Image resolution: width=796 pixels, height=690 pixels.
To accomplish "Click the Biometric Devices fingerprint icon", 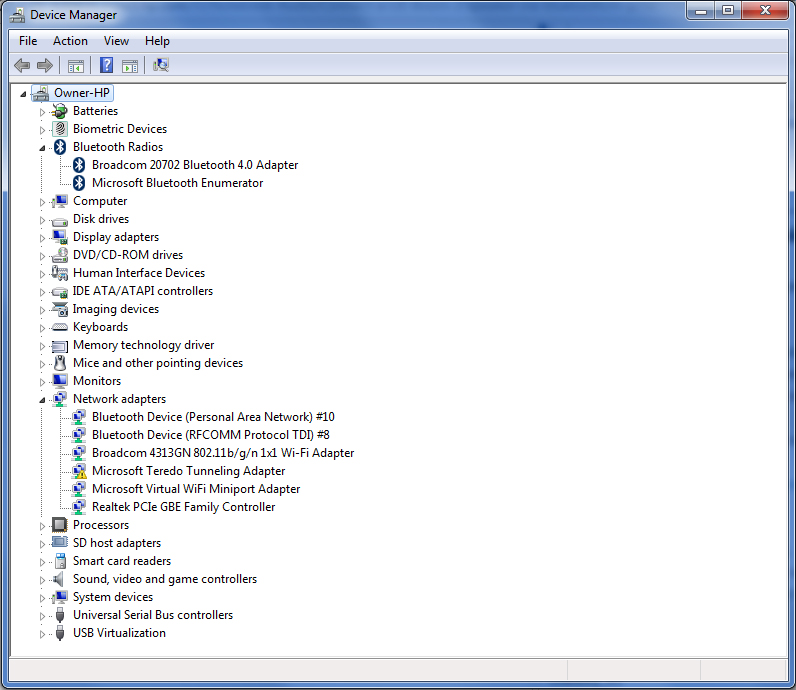I will pos(60,129).
